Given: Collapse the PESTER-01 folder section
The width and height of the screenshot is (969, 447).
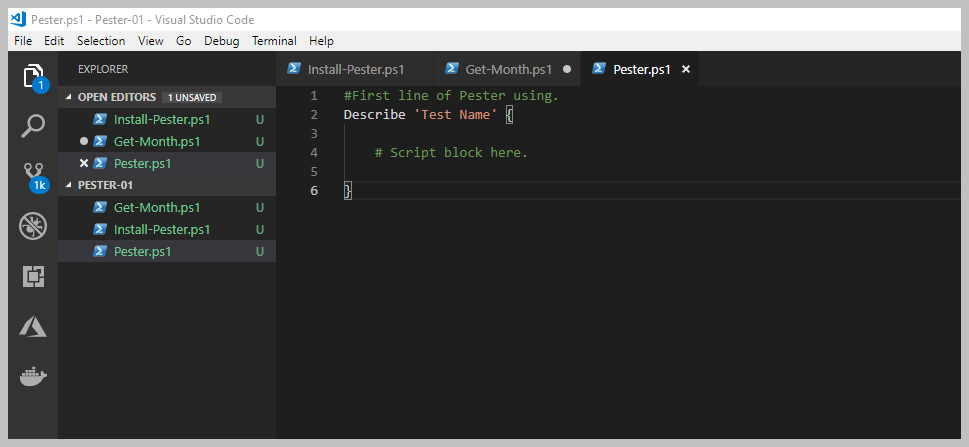Looking at the screenshot, I should 69,185.
